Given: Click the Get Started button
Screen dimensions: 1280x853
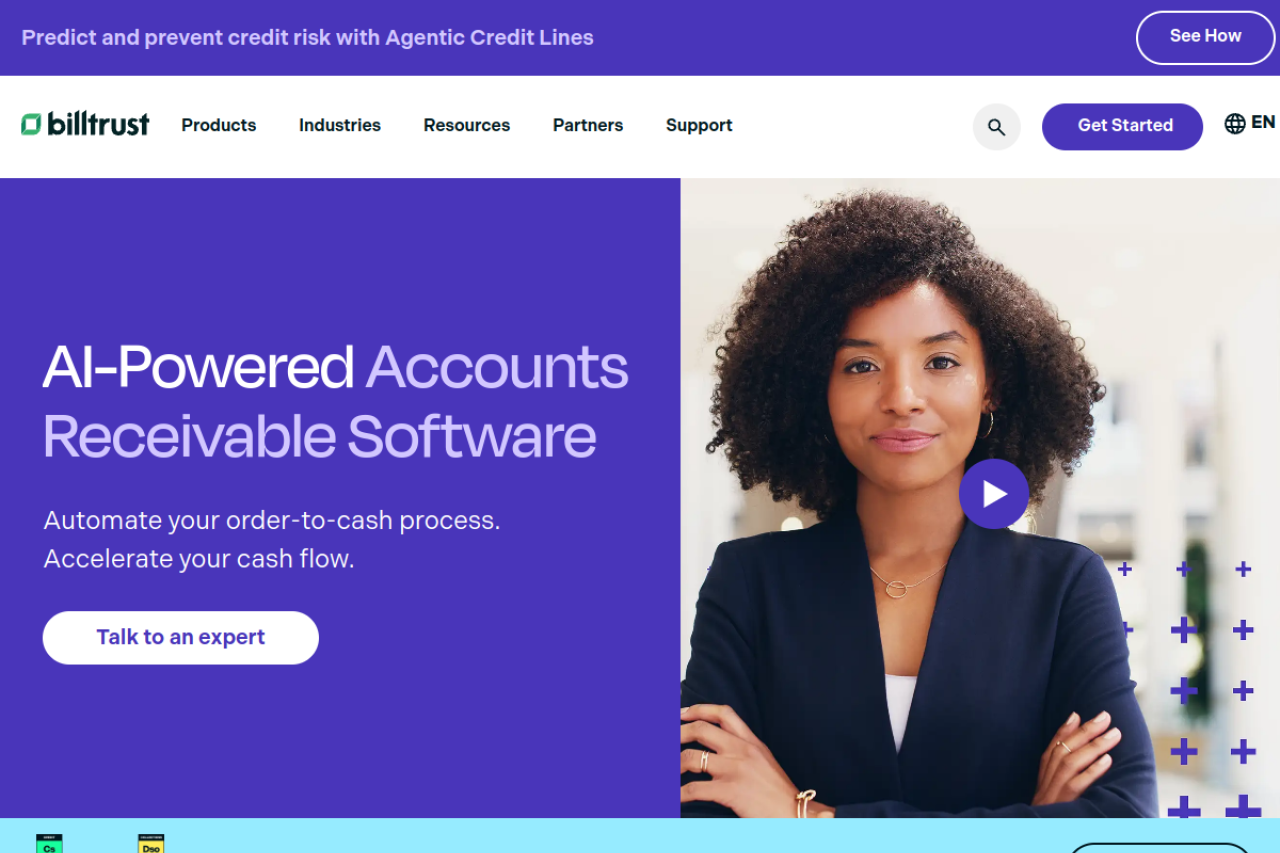Looking at the screenshot, I should pos(1122,126).
